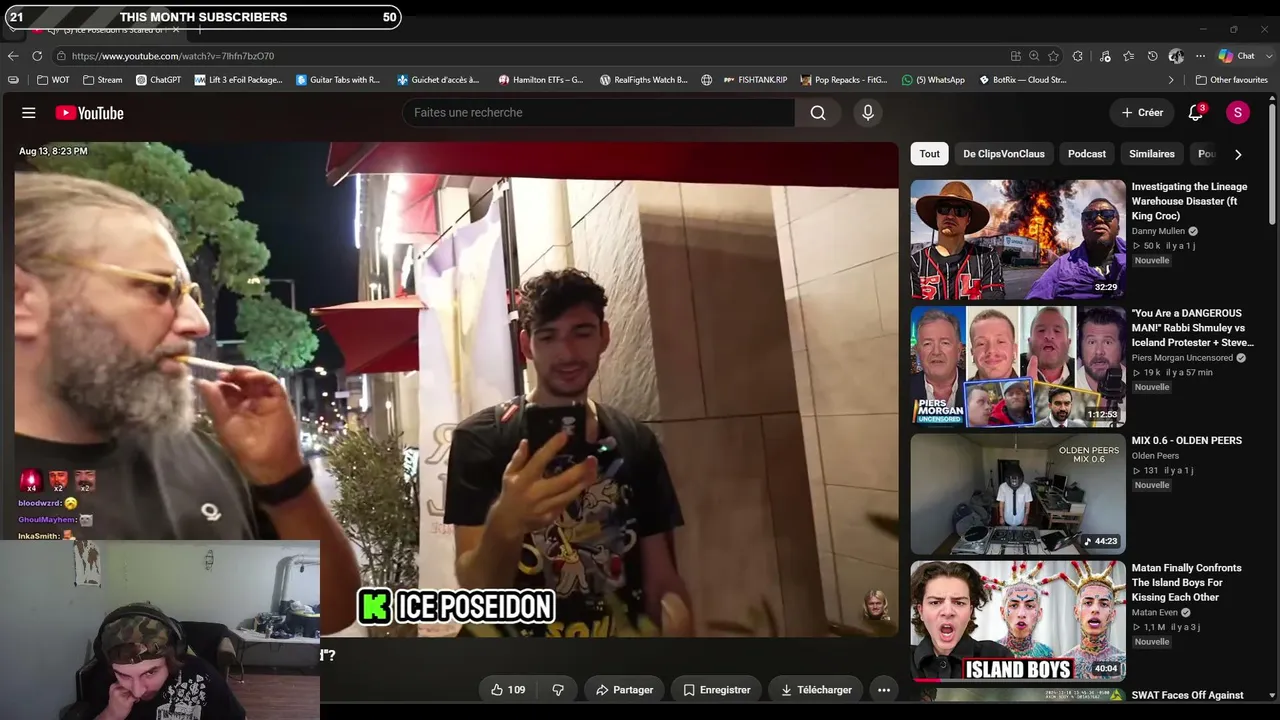The height and width of the screenshot is (720, 1280).
Task: Open the browser extensions puzzle icon
Action: (x=1078, y=56)
